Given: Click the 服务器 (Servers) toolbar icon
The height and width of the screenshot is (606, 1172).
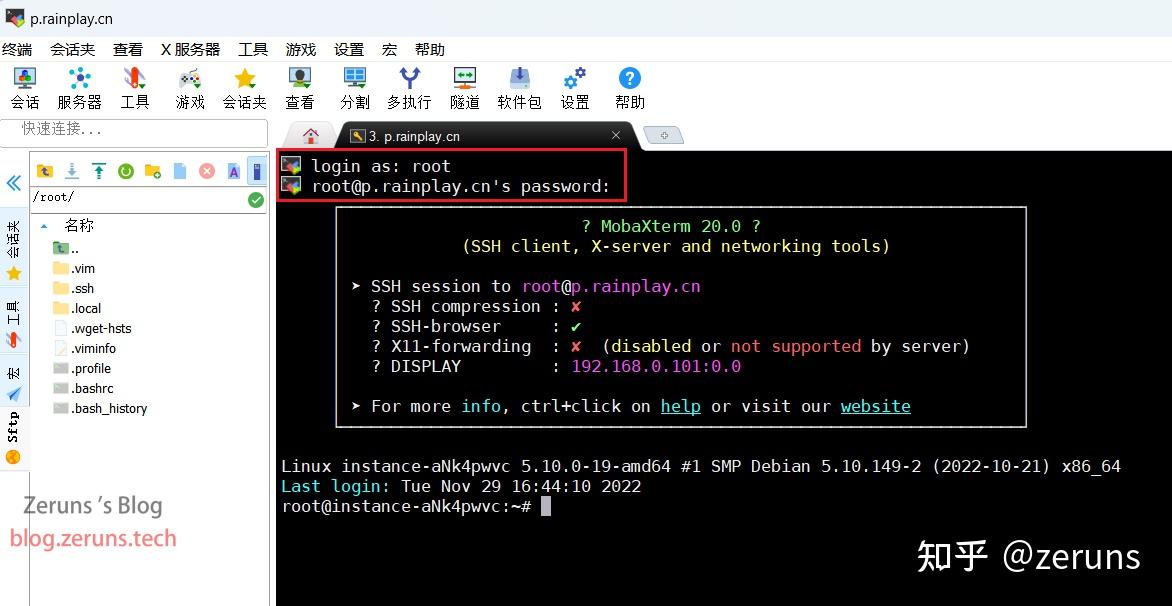Looking at the screenshot, I should point(79,87).
